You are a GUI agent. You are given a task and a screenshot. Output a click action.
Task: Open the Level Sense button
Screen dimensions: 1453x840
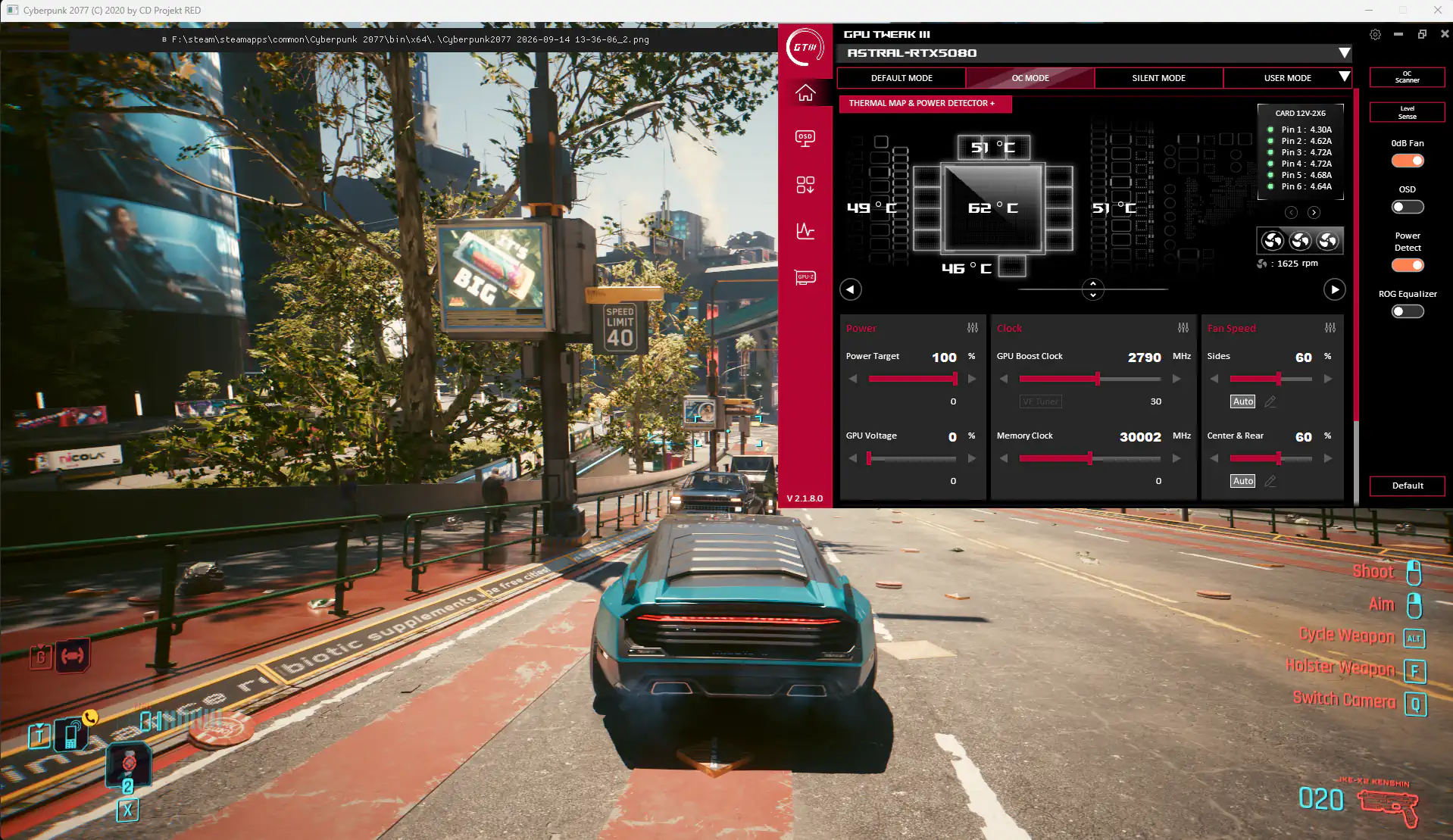pyautogui.click(x=1408, y=112)
